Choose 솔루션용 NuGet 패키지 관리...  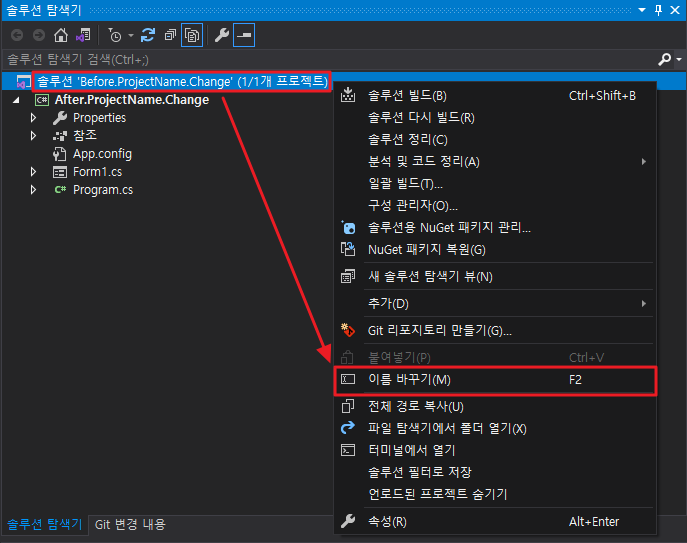pyautogui.click(x=495, y=227)
